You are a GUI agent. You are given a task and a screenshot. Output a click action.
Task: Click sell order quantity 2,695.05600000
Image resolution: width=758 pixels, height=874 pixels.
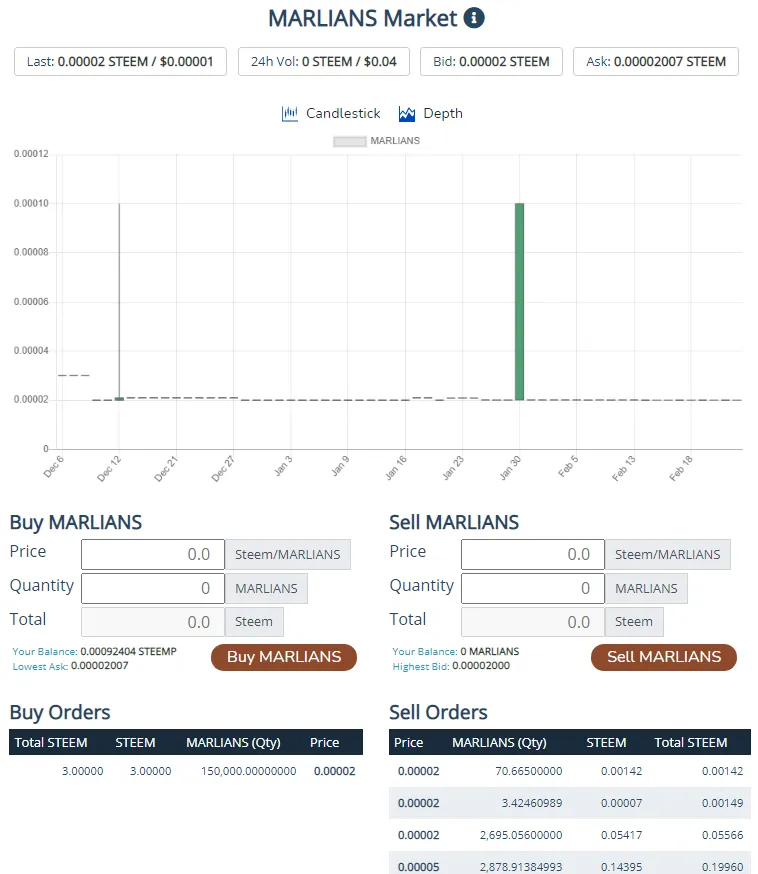(x=521, y=835)
